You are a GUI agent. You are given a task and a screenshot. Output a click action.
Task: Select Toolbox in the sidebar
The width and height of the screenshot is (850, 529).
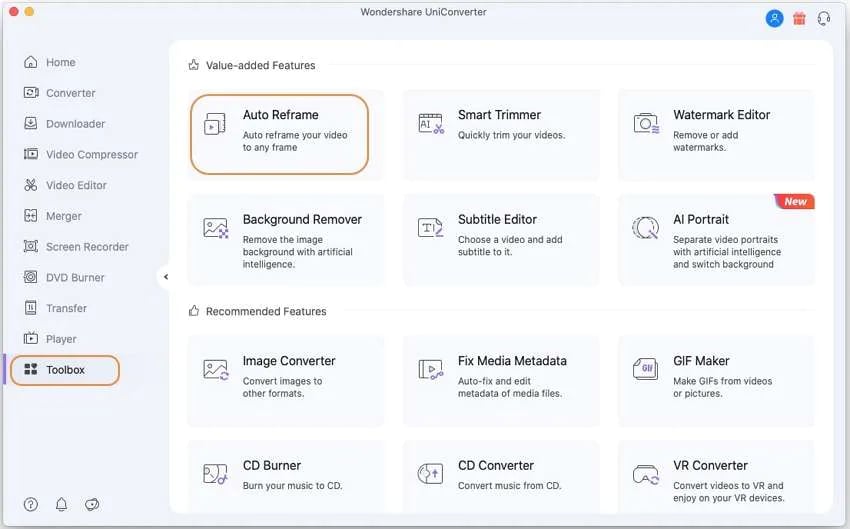tap(65, 370)
